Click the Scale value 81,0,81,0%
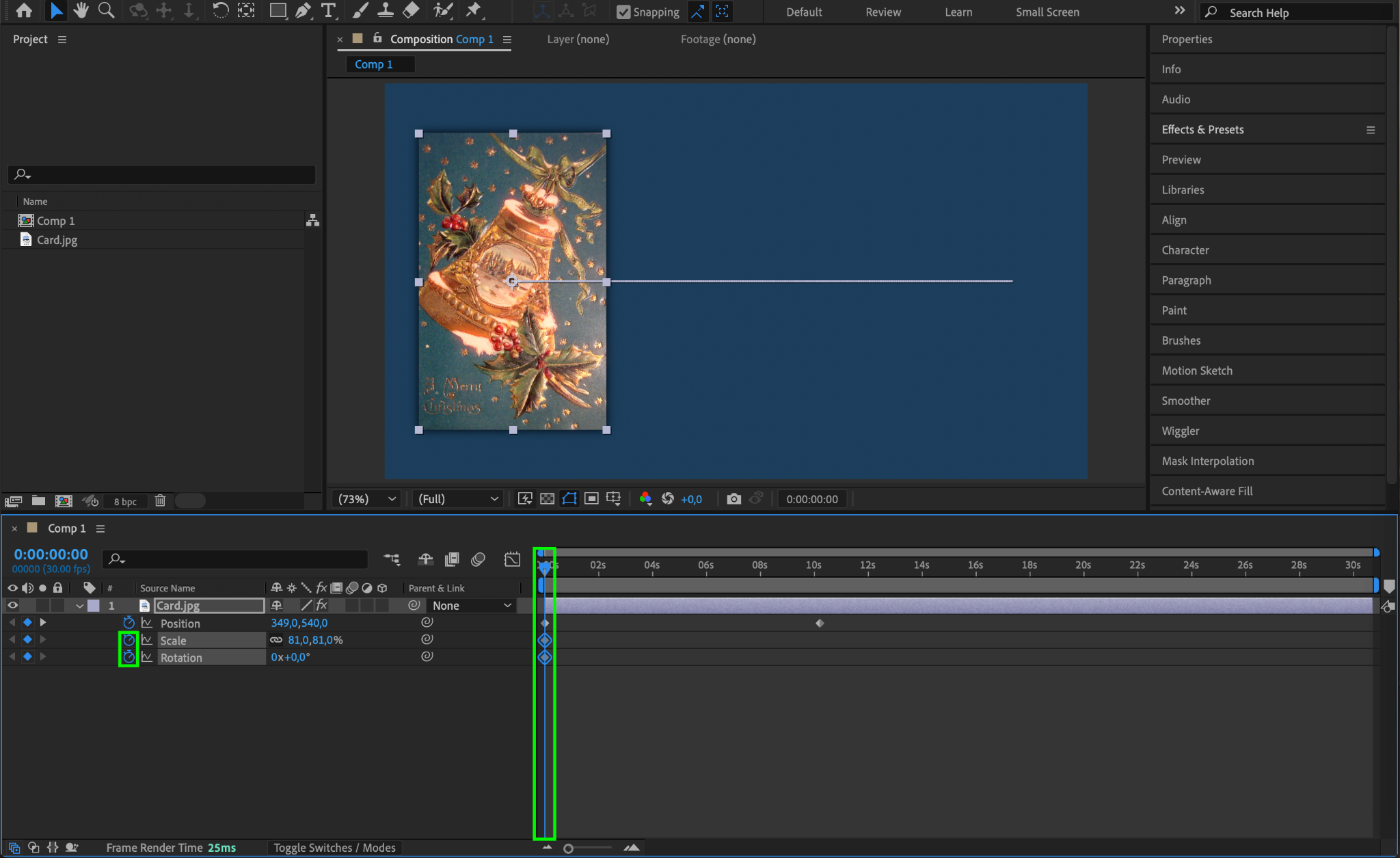 [x=315, y=640]
